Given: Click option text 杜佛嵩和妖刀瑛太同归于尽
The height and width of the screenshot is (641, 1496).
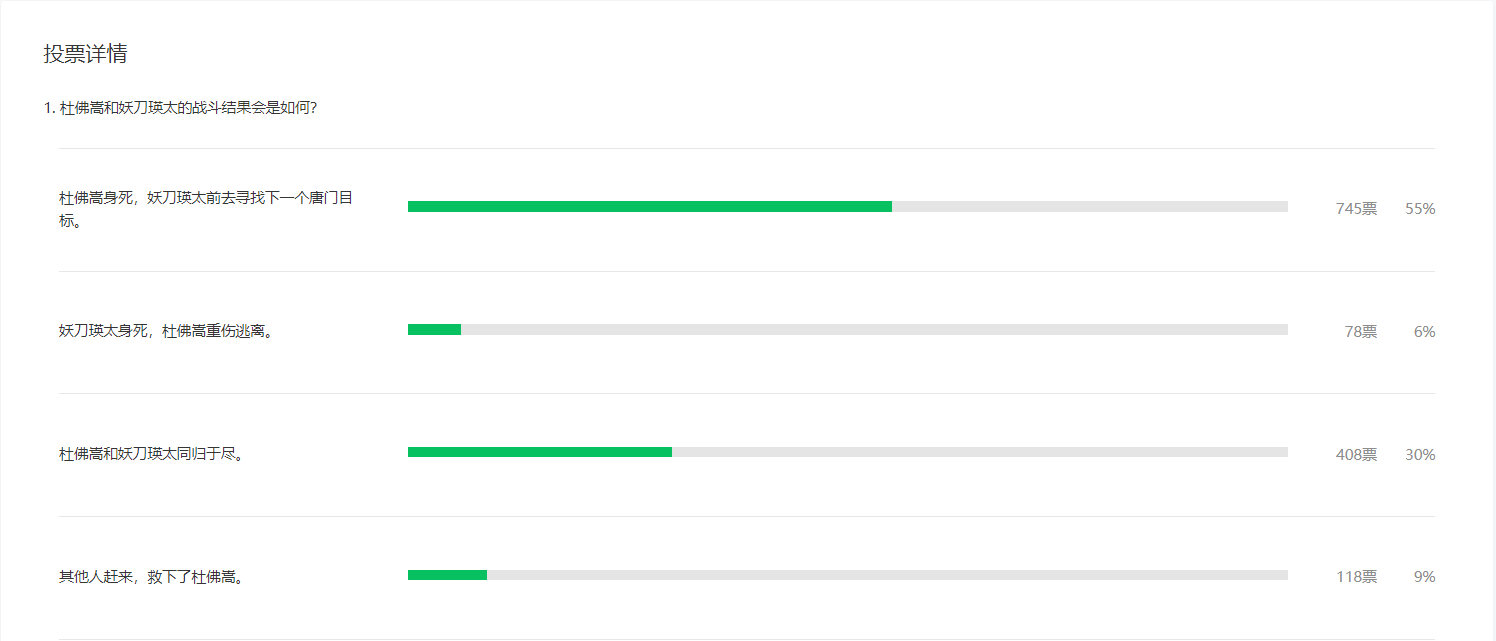Looking at the screenshot, I should coord(152,454).
